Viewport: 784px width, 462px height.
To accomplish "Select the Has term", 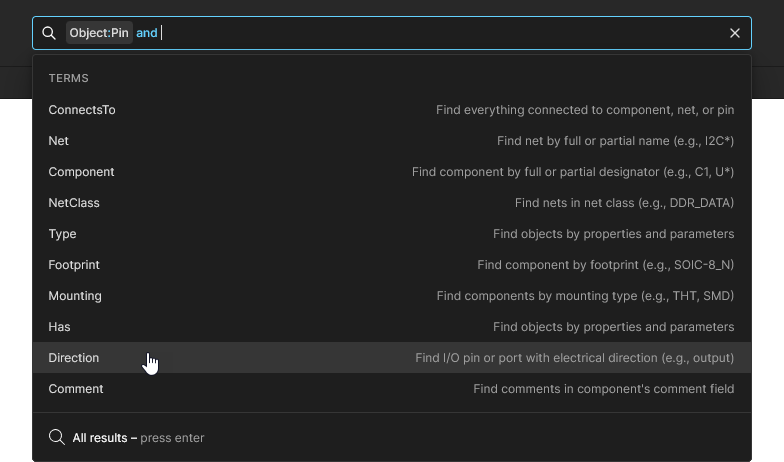I will point(392,327).
